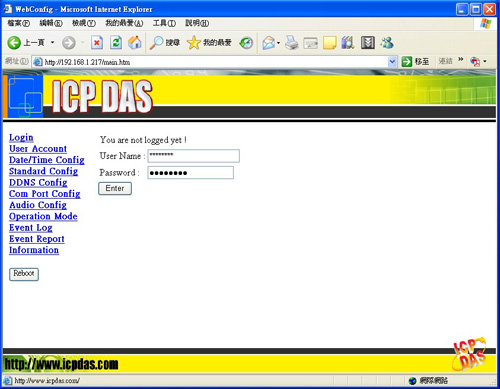This screenshot has height=389, width=500.
Task: Open the Event Log link
Action: 31,228
